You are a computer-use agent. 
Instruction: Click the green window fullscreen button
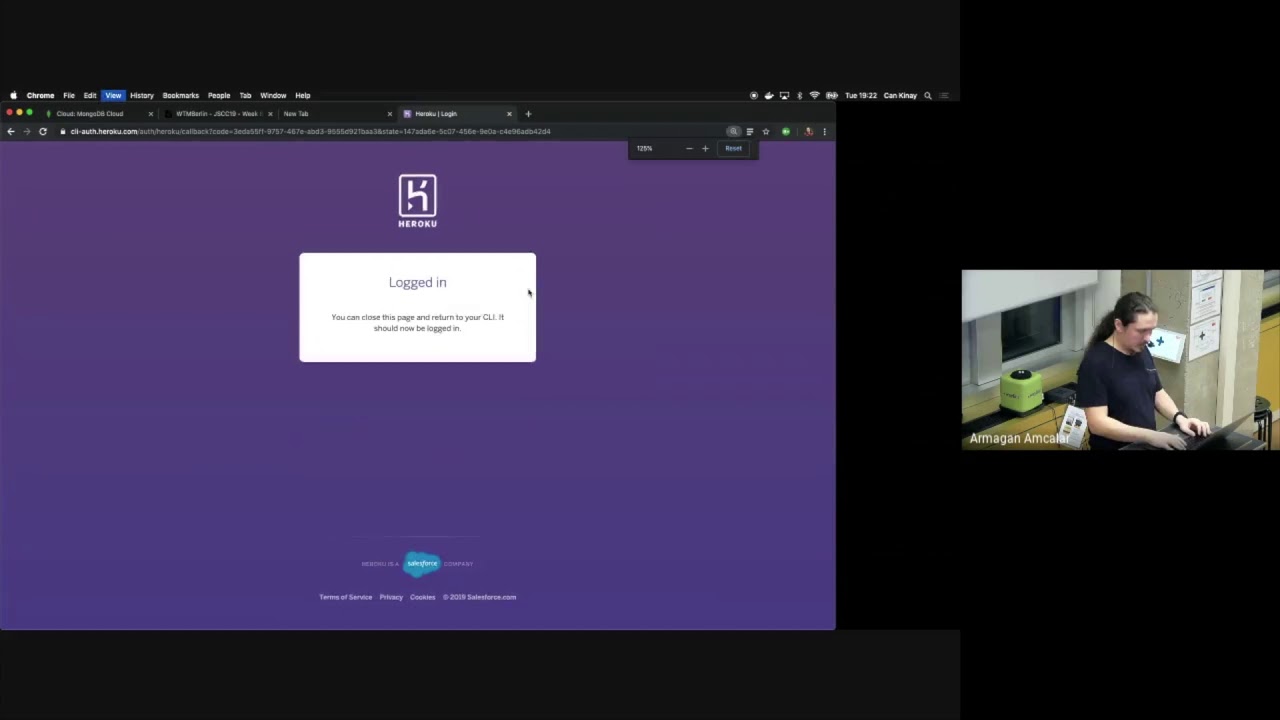[x=29, y=113]
